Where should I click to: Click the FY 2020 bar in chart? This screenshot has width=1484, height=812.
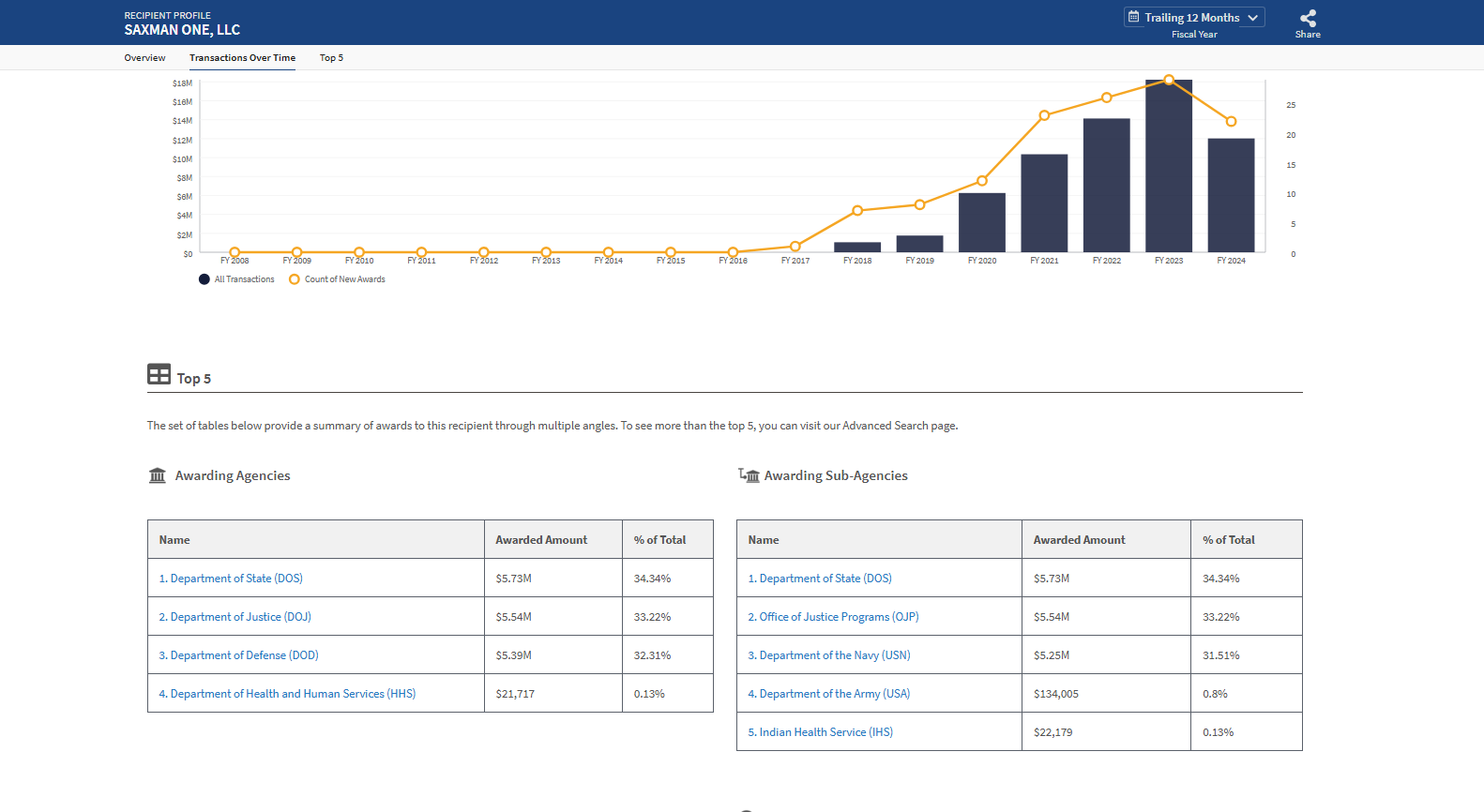982,222
